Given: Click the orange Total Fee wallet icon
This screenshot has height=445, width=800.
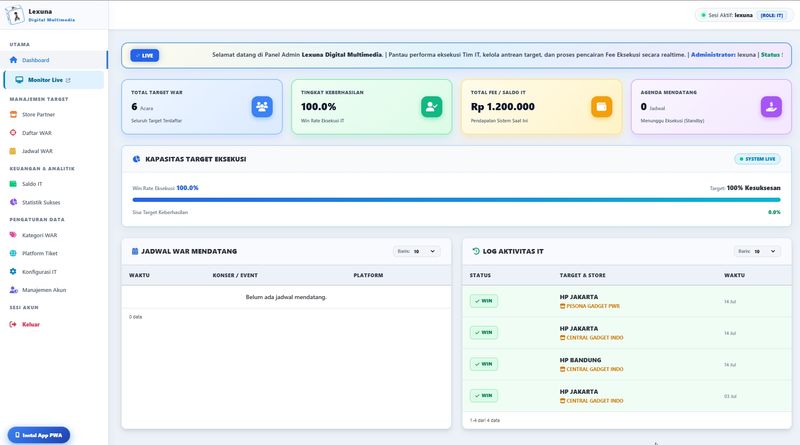Looking at the screenshot, I should point(602,107).
